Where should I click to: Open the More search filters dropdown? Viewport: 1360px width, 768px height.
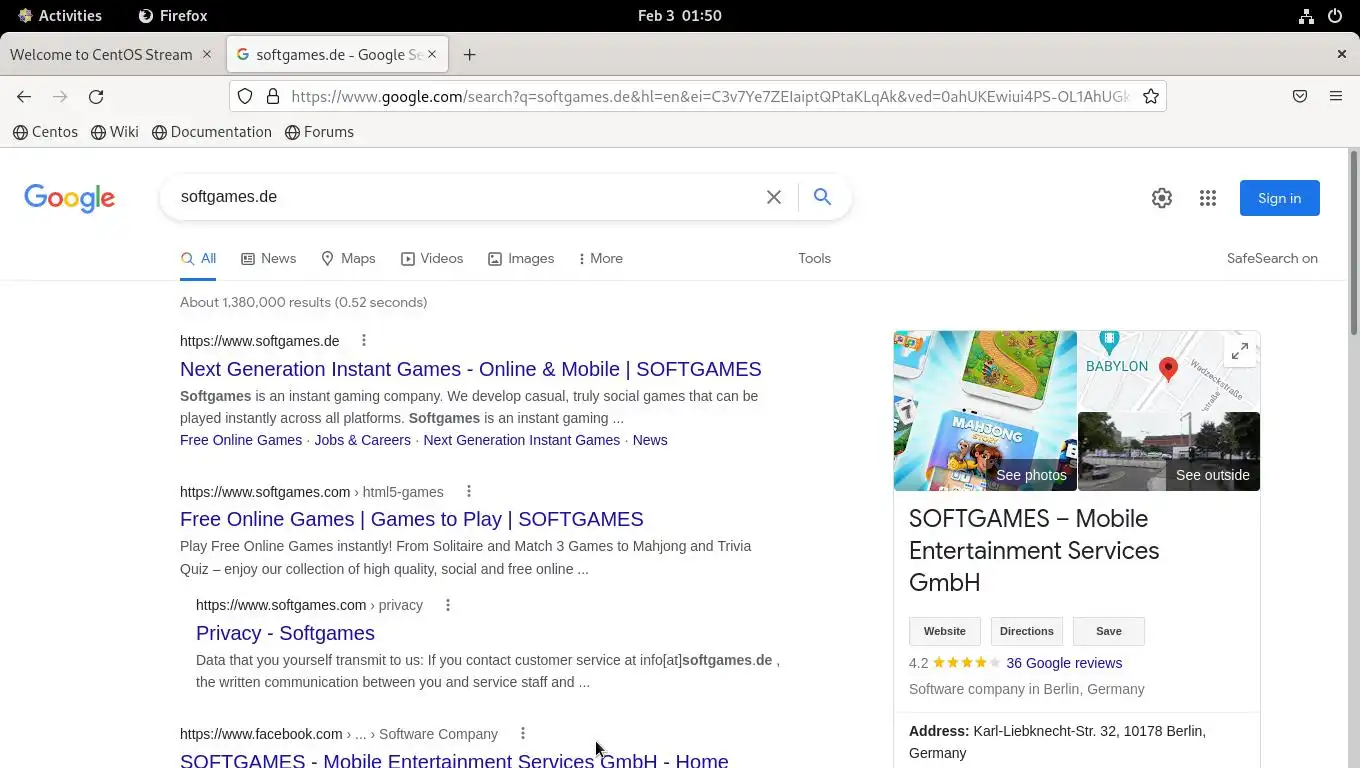[x=601, y=259]
